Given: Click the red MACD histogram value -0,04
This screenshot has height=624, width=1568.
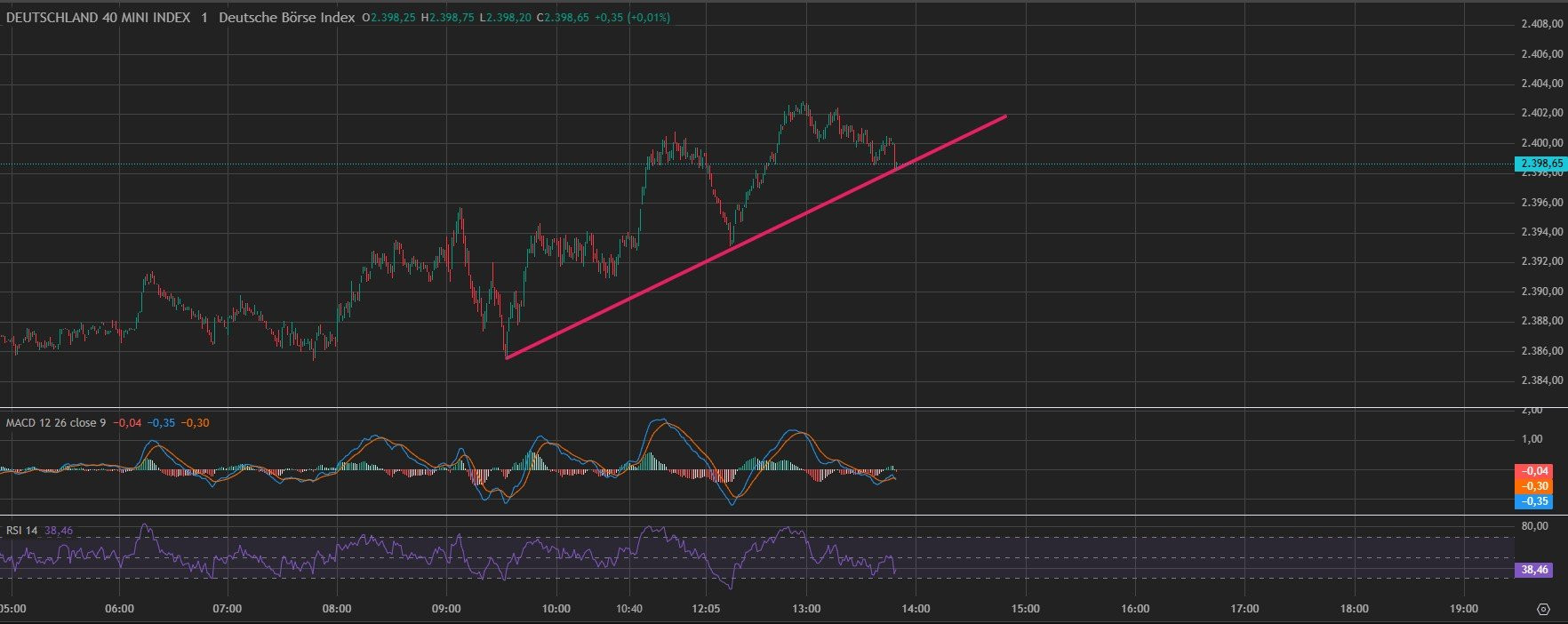Looking at the screenshot, I should click(1537, 471).
